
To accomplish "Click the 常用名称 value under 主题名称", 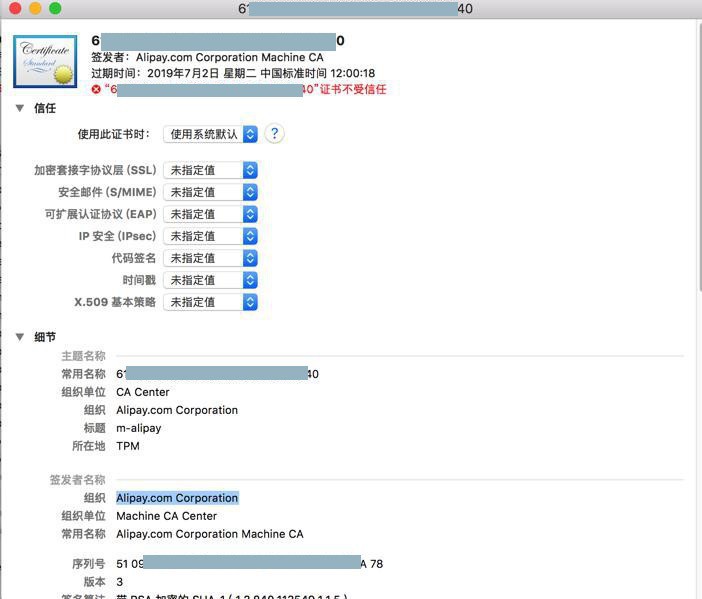I will 218,374.
